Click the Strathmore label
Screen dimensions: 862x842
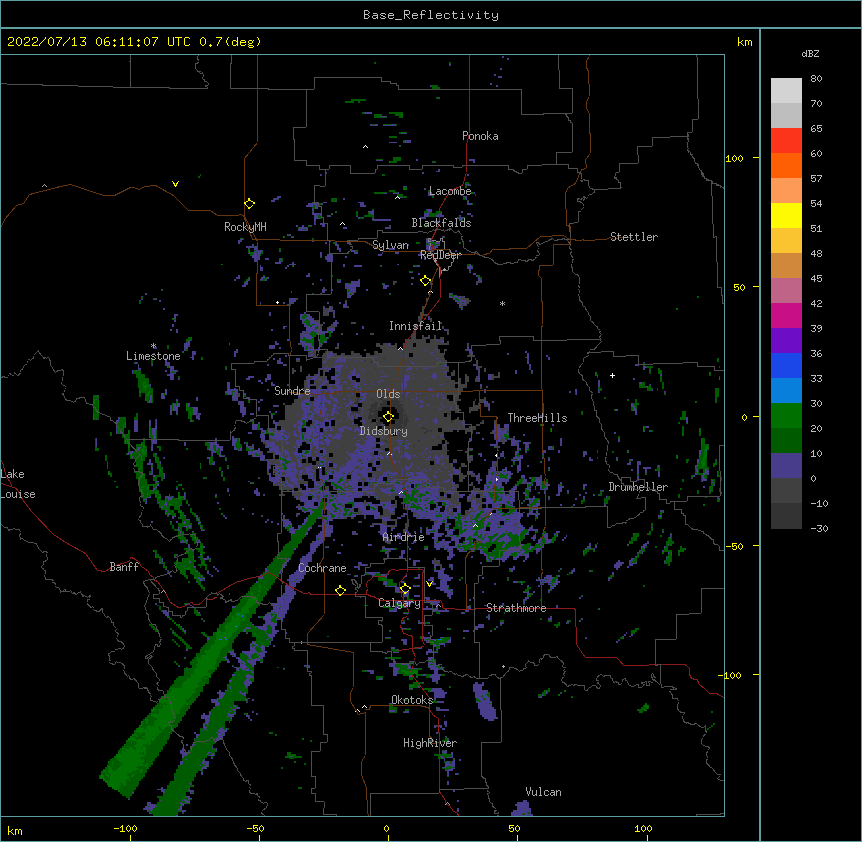coord(516,608)
